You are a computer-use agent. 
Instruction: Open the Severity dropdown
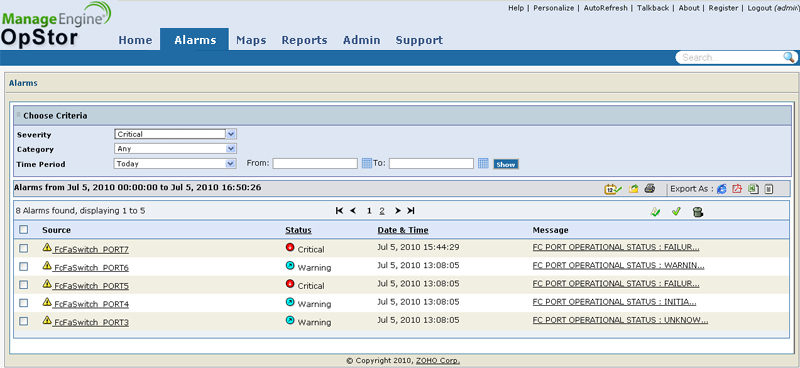176,134
